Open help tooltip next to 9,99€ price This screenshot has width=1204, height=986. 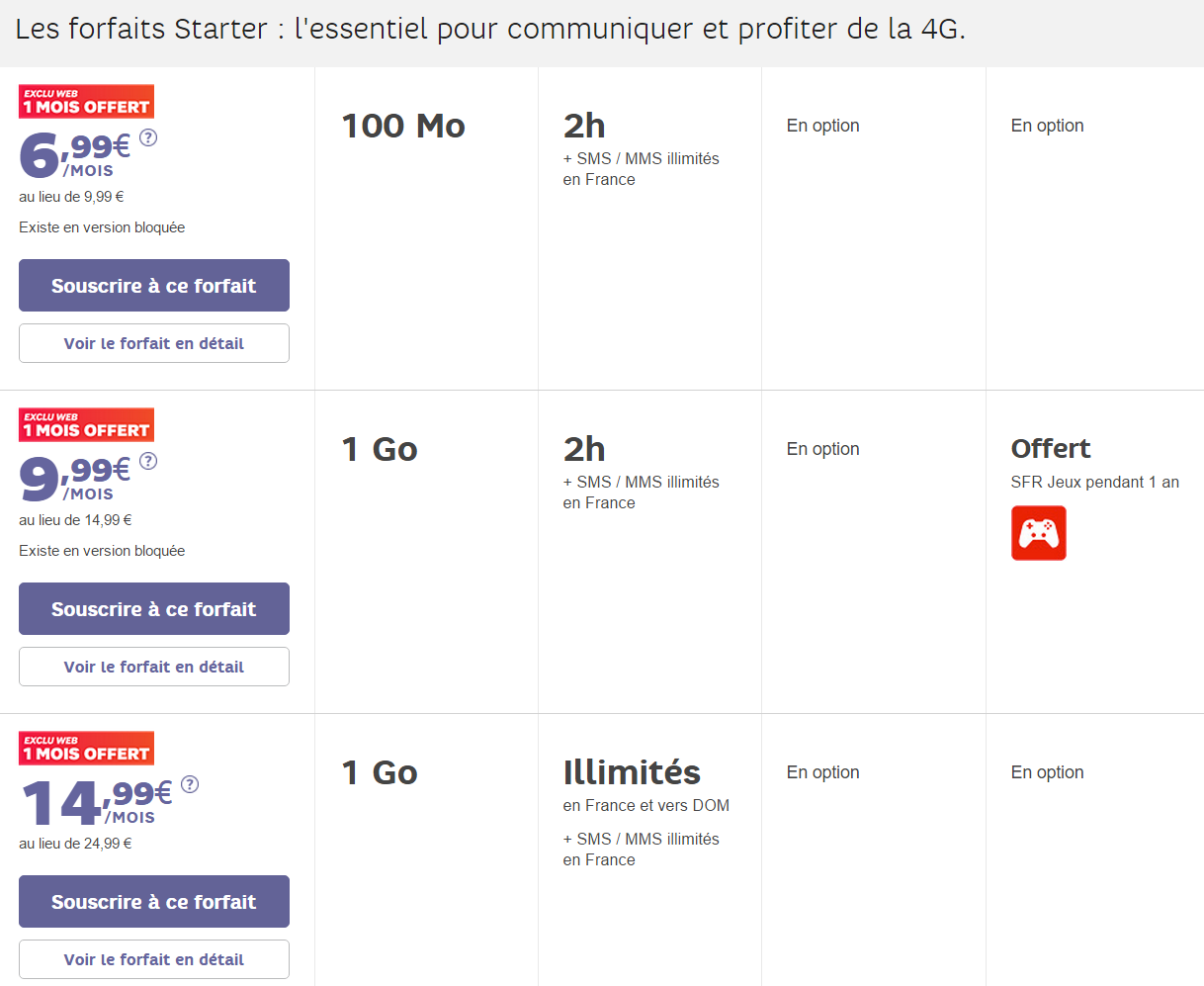[148, 461]
